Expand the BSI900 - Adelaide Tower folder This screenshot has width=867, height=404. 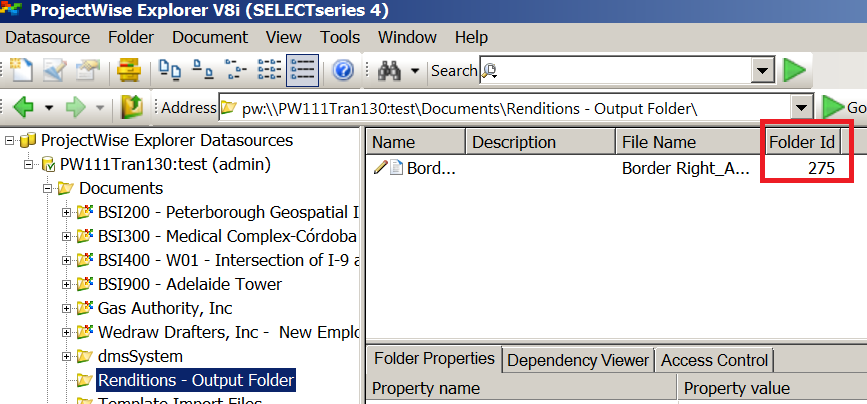pos(66,285)
